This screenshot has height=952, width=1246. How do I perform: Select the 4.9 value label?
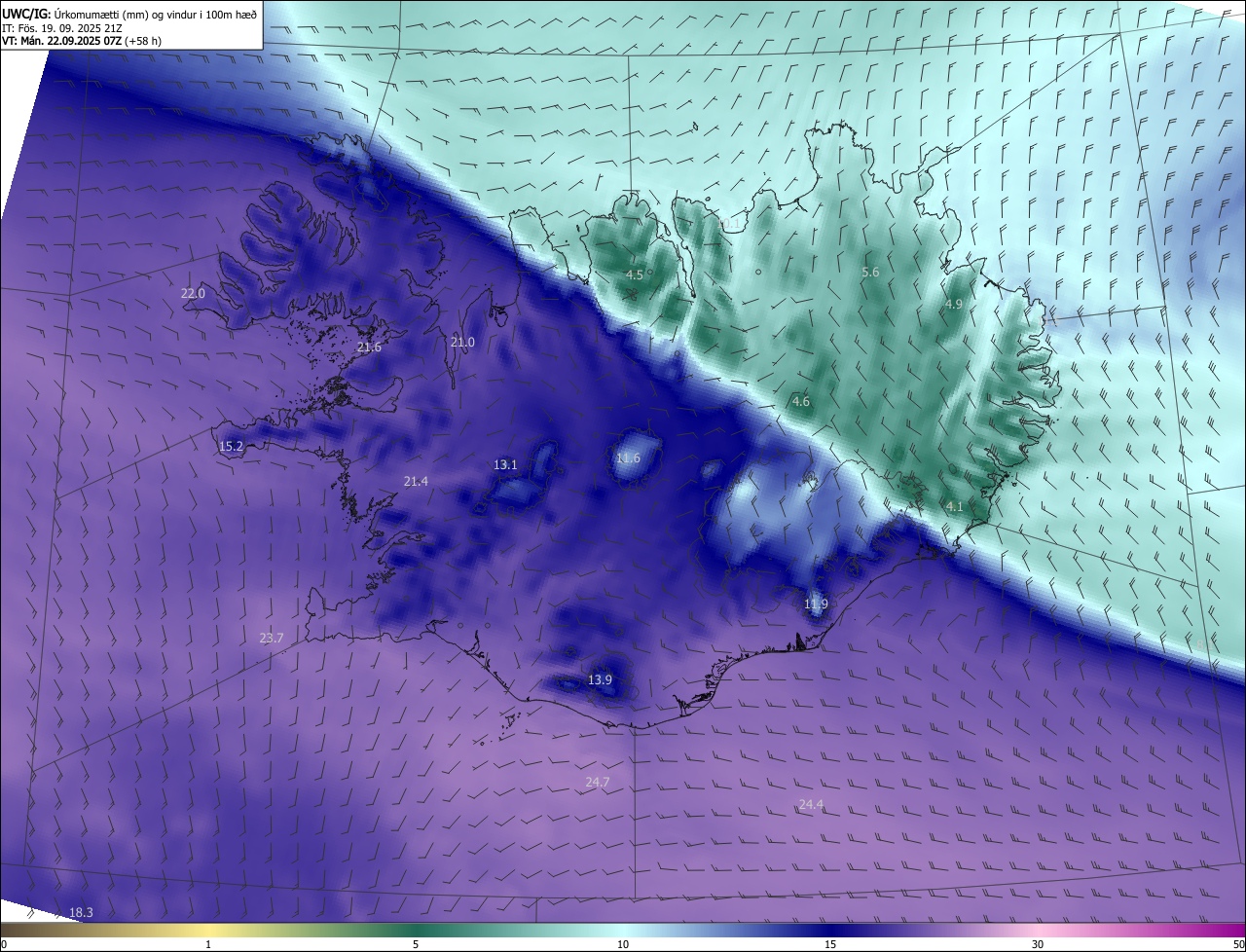954,305
